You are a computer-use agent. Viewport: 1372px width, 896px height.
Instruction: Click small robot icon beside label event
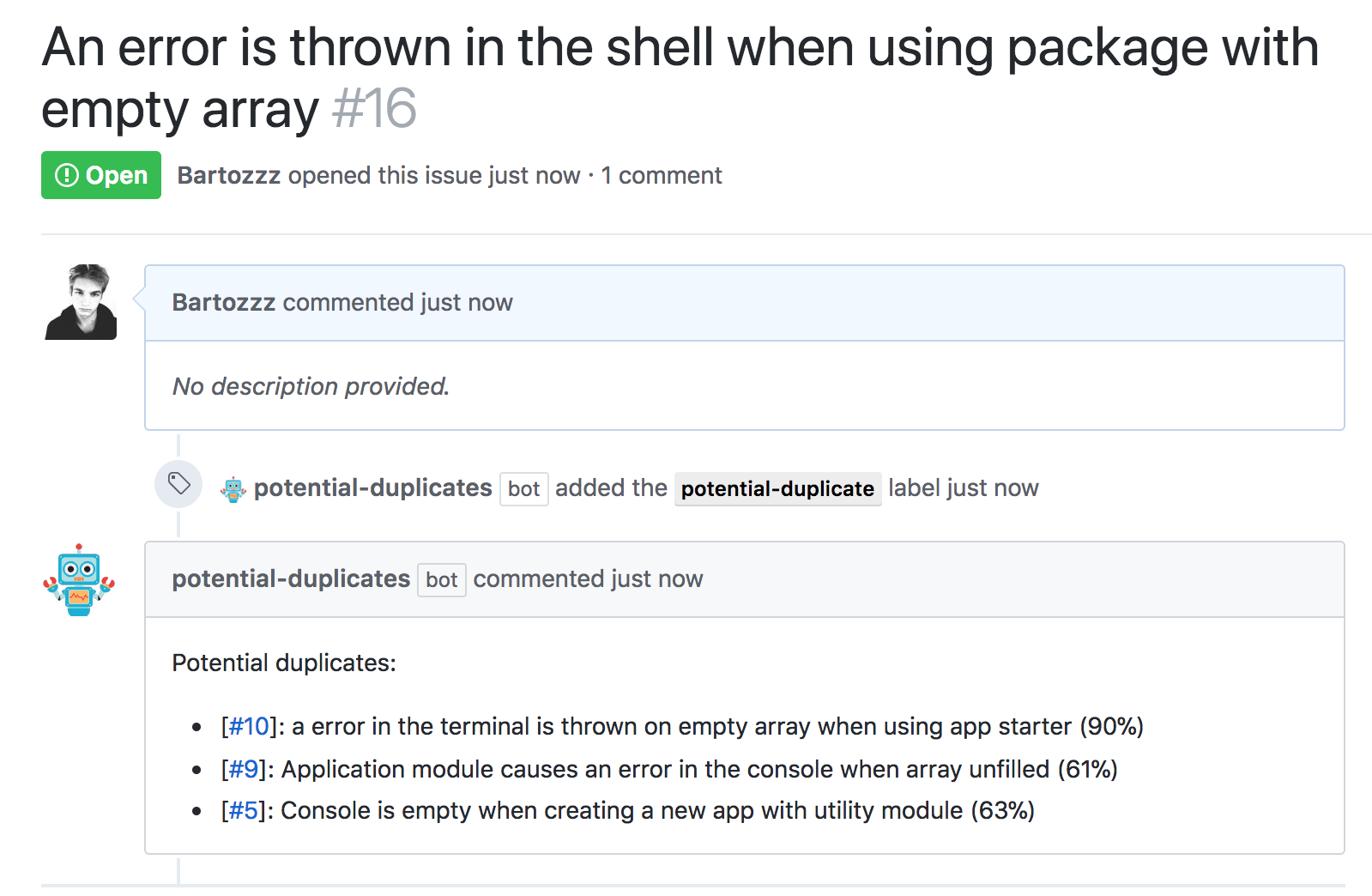pyautogui.click(x=233, y=489)
